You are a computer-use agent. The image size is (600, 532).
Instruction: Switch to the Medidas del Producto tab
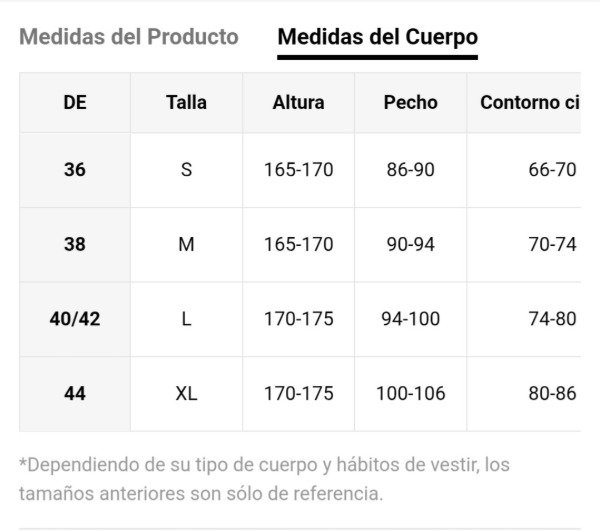129,37
